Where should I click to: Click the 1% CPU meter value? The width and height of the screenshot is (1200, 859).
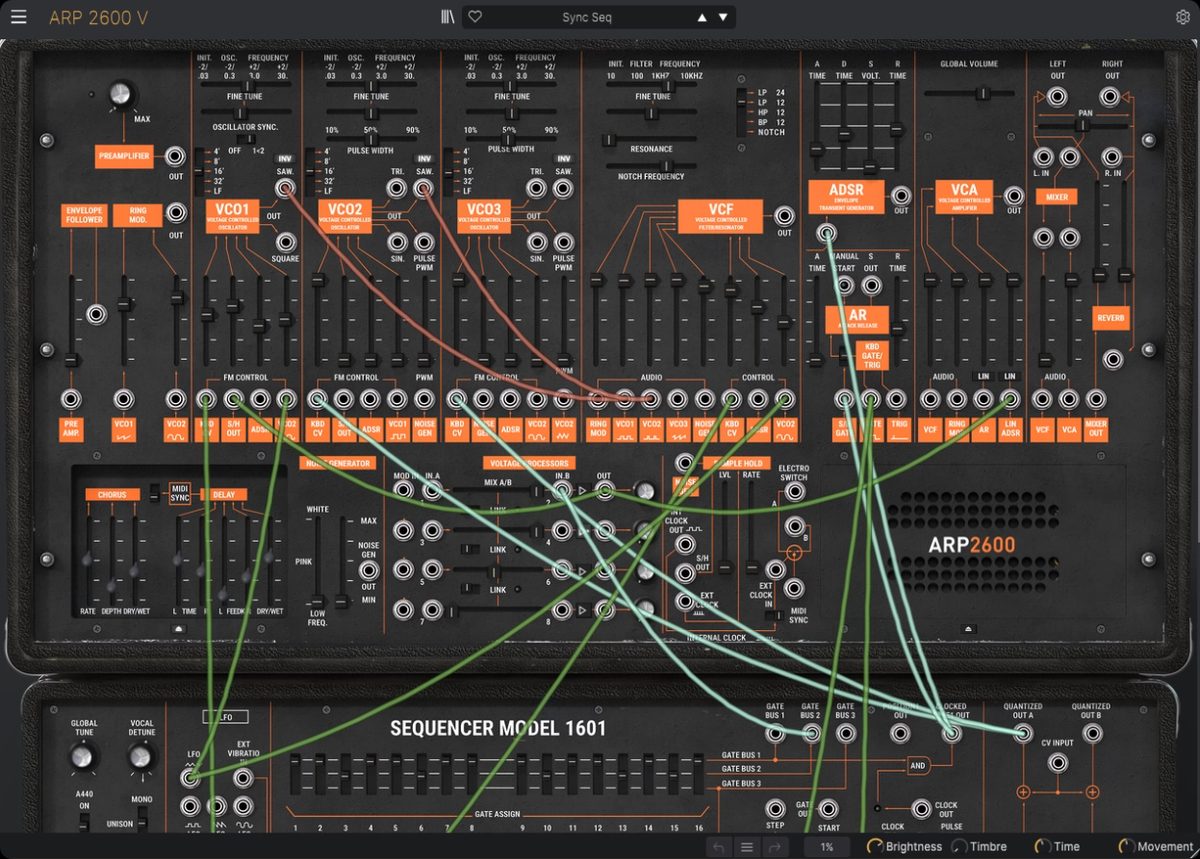coord(827,846)
